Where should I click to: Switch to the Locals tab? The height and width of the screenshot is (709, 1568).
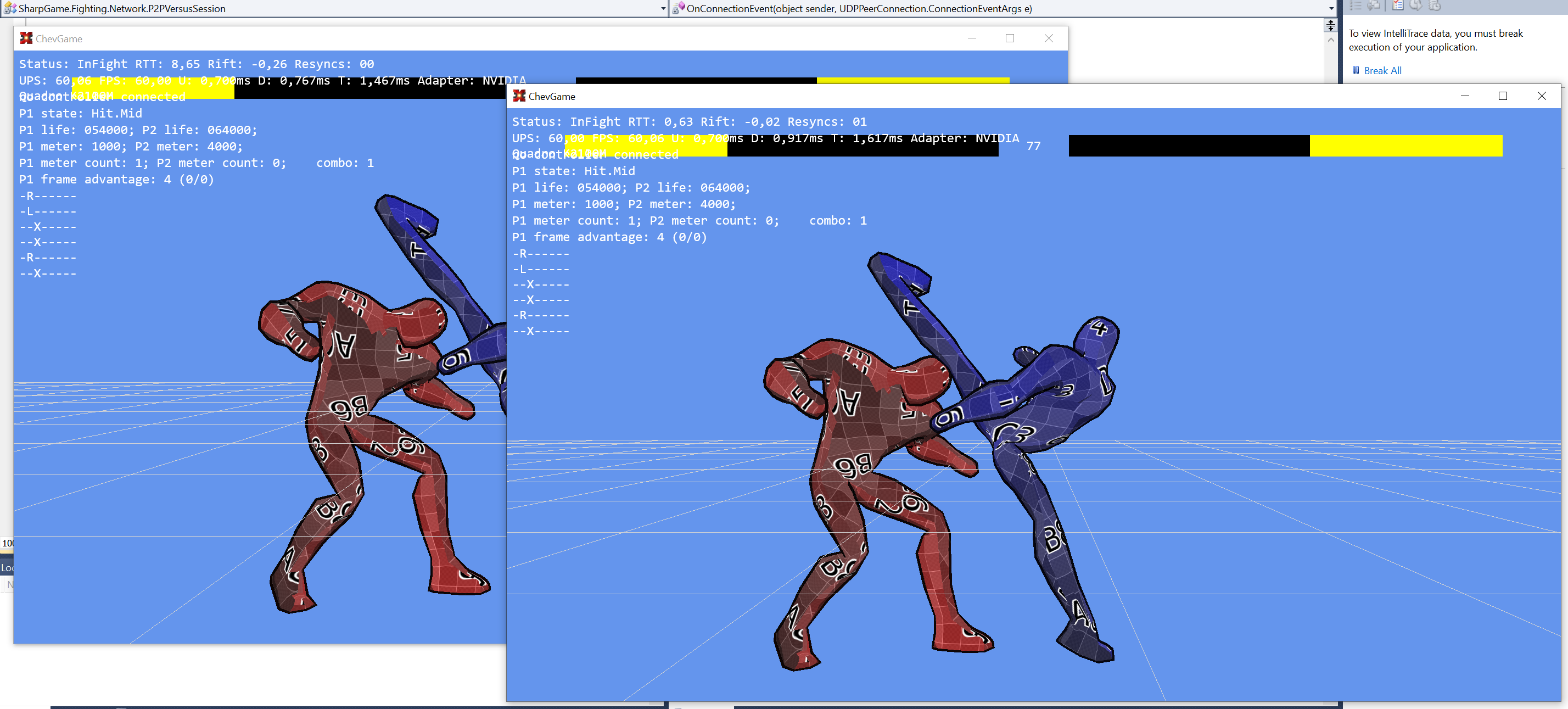point(7,567)
